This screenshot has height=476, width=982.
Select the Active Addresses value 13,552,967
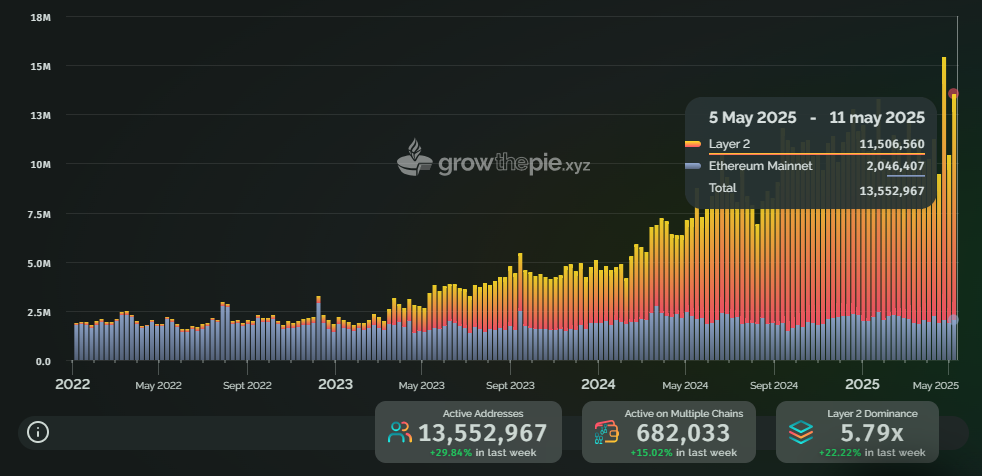click(483, 433)
